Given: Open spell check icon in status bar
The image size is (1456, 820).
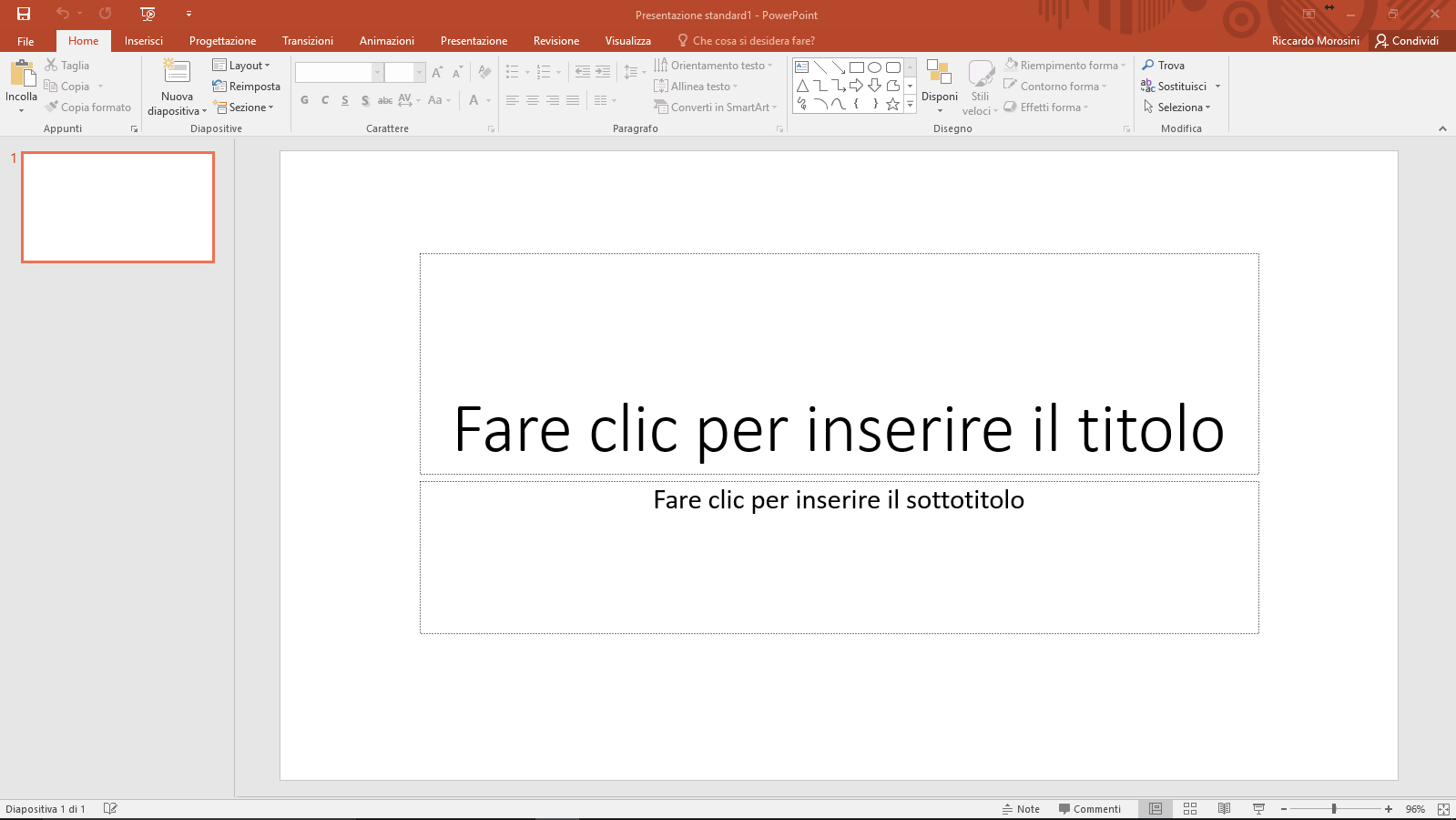Looking at the screenshot, I should point(110,808).
